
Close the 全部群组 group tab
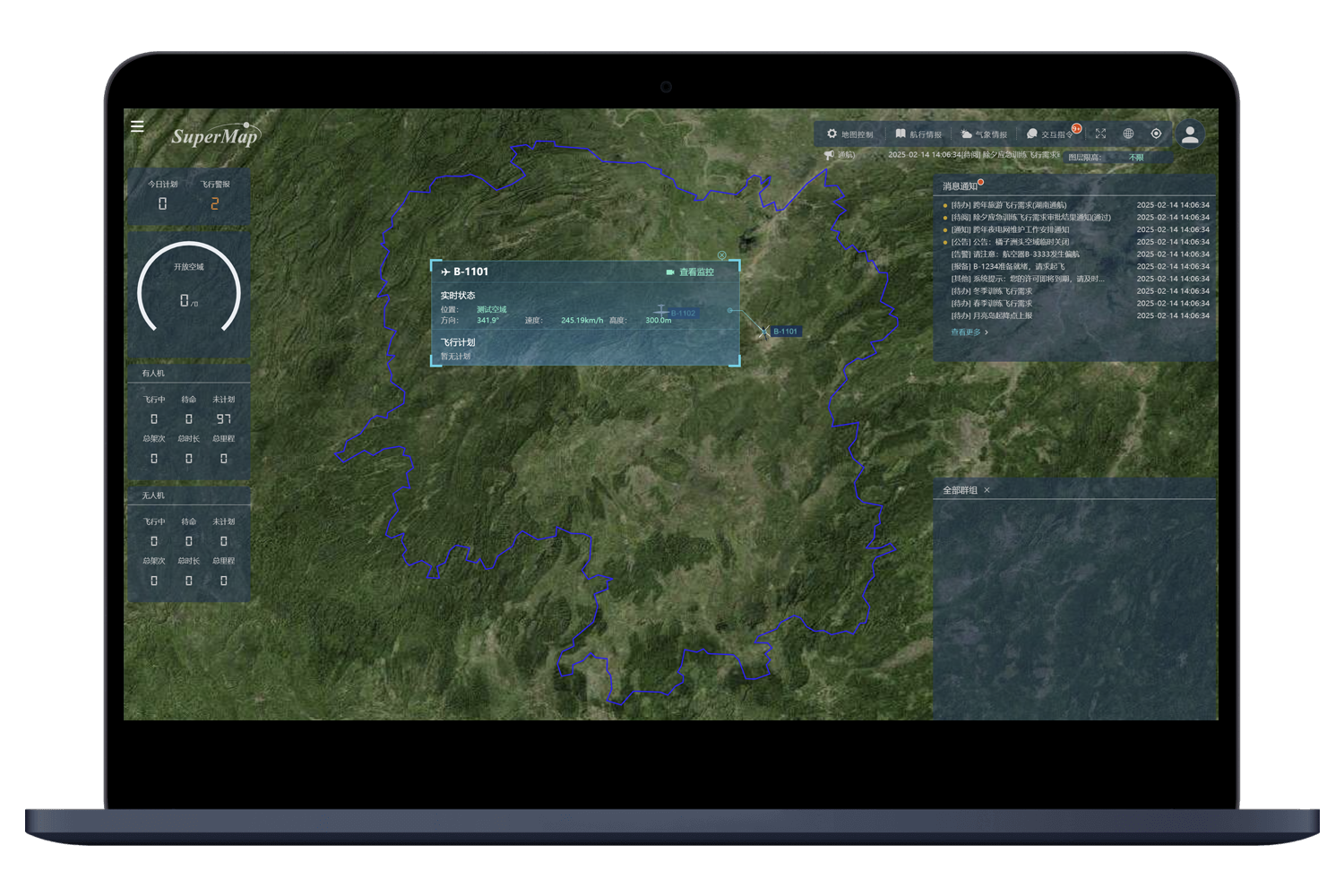point(986,490)
